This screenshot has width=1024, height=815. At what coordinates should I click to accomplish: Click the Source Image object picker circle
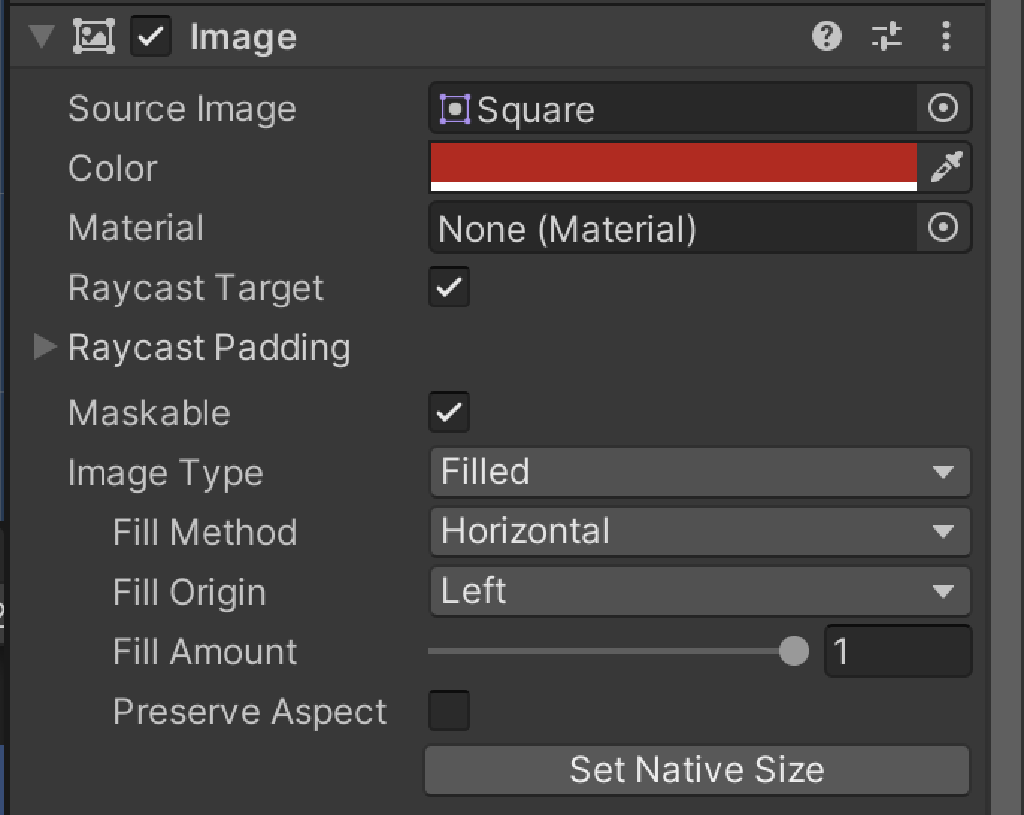coord(943,109)
